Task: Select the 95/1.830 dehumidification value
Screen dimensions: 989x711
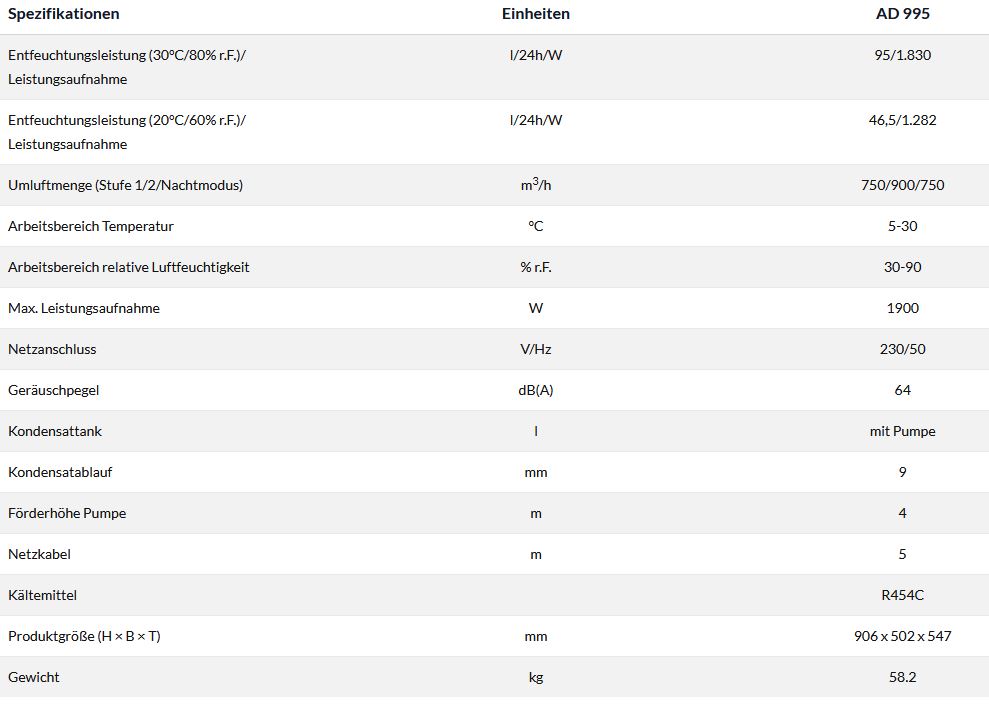Action: point(902,55)
